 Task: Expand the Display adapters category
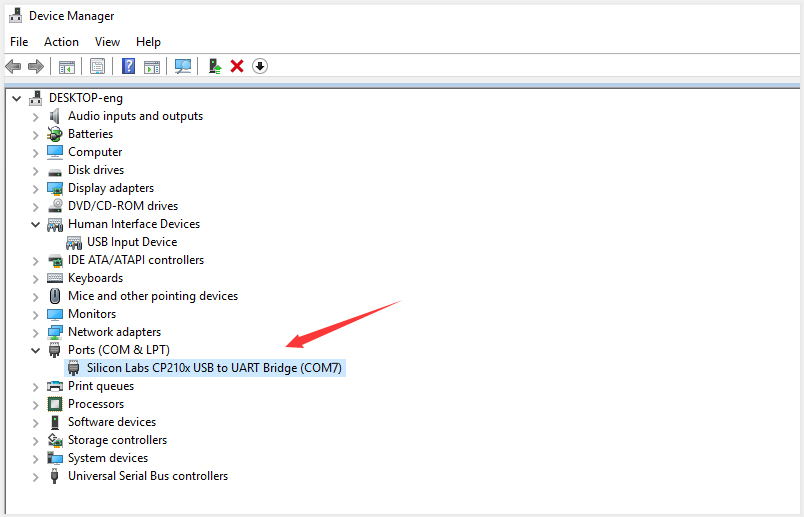[x=36, y=188]
